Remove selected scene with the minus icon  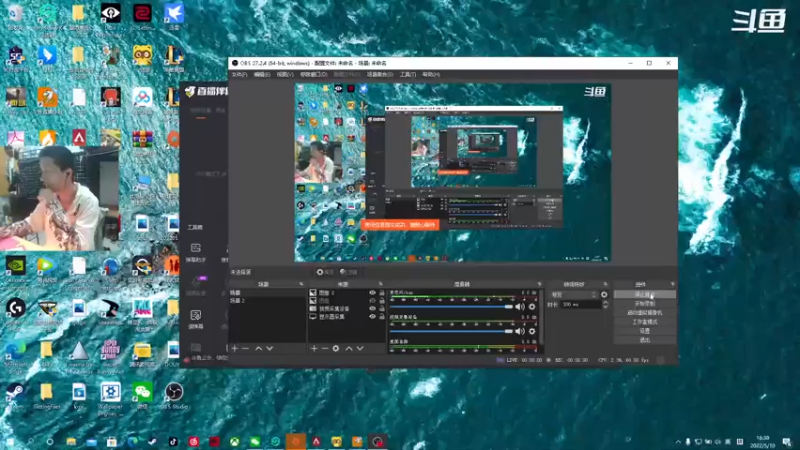pos(245,348)
